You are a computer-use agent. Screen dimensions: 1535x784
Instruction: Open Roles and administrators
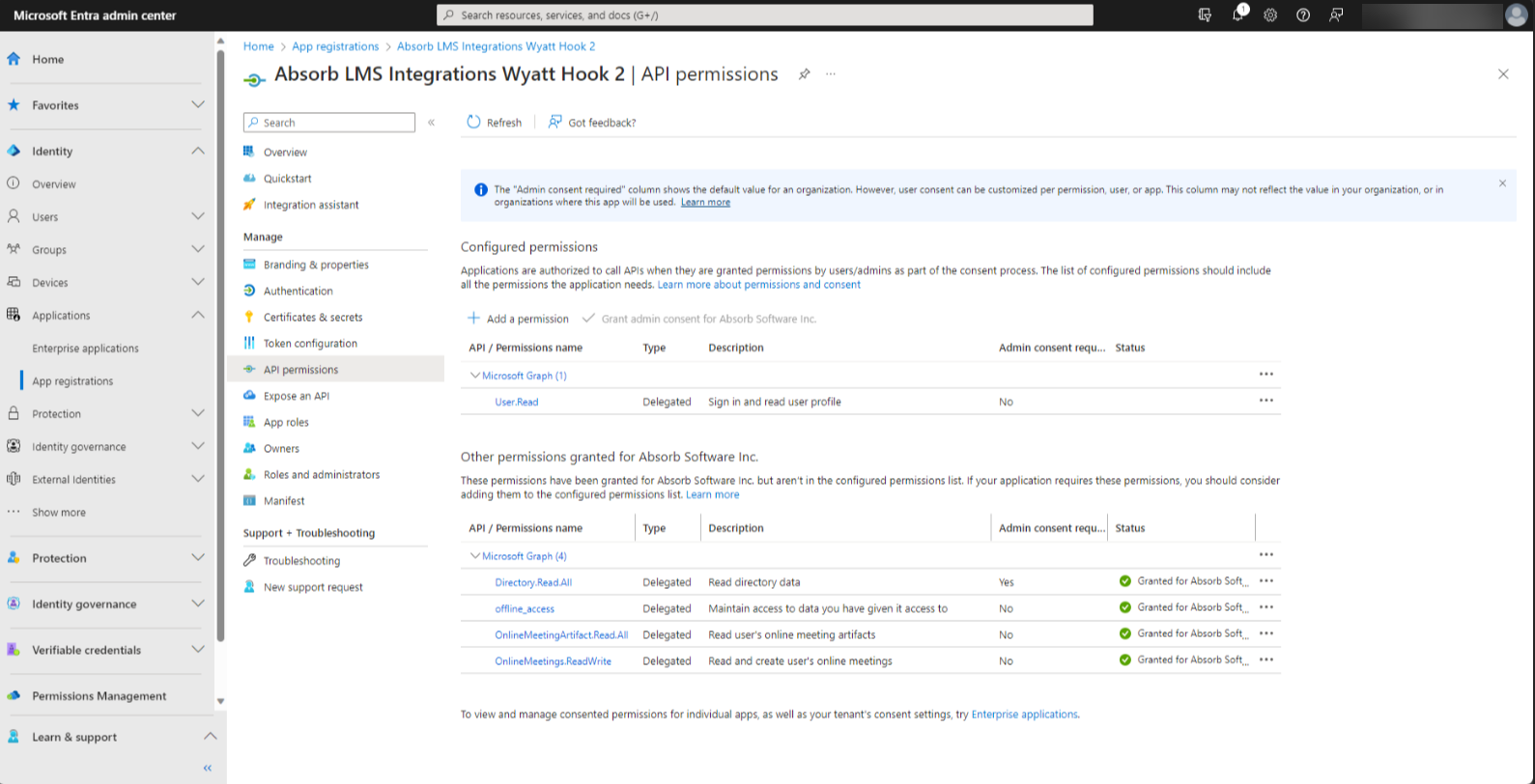pyautogui.click(x=322, y=475)
